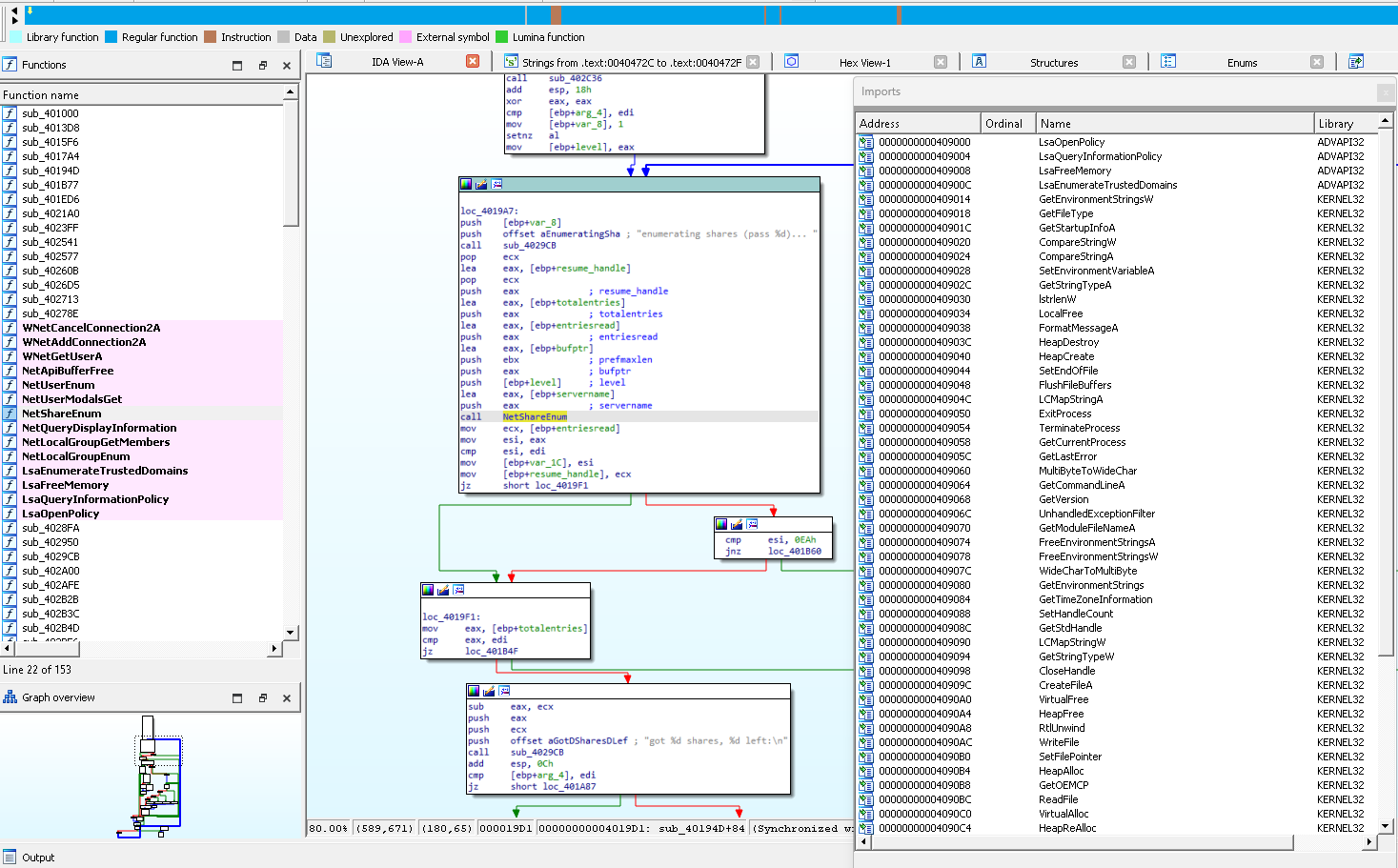This screenshot has height=868, width=1398.
Task: Click the Function name column header
Action: [142, 95]
